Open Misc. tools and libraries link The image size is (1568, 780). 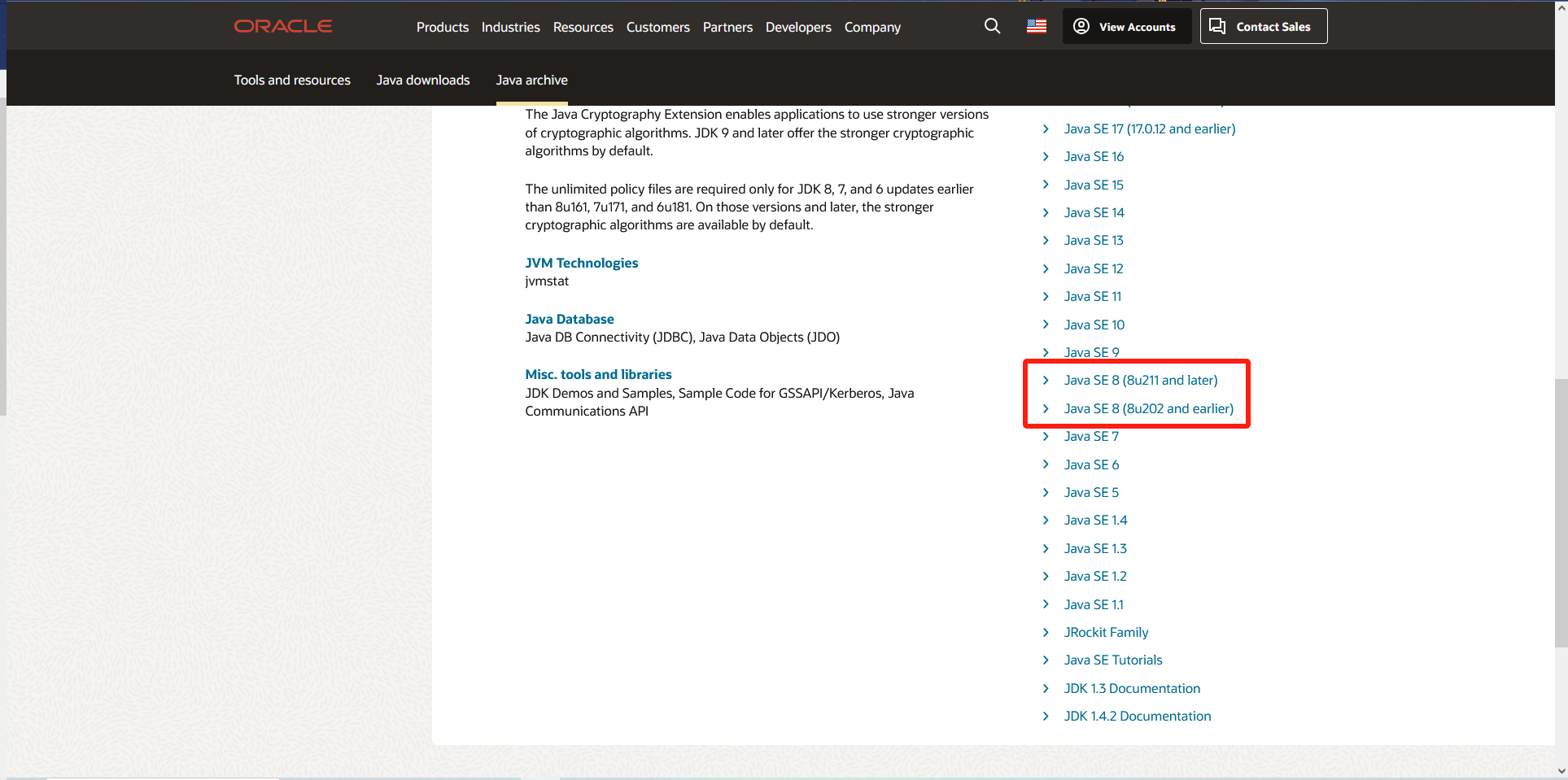click(598, 374)
